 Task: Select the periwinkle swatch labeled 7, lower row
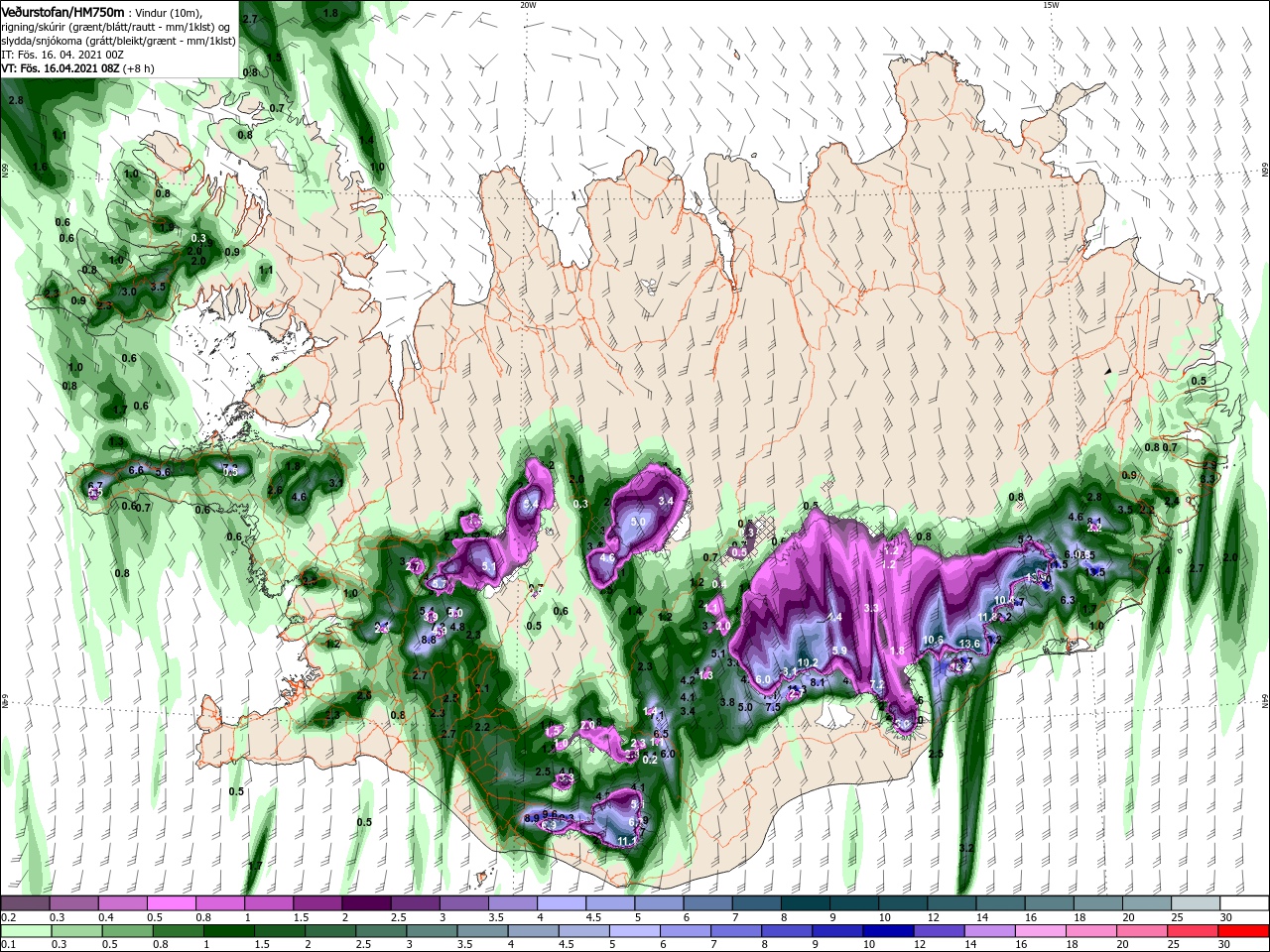(x=737, y=931)
